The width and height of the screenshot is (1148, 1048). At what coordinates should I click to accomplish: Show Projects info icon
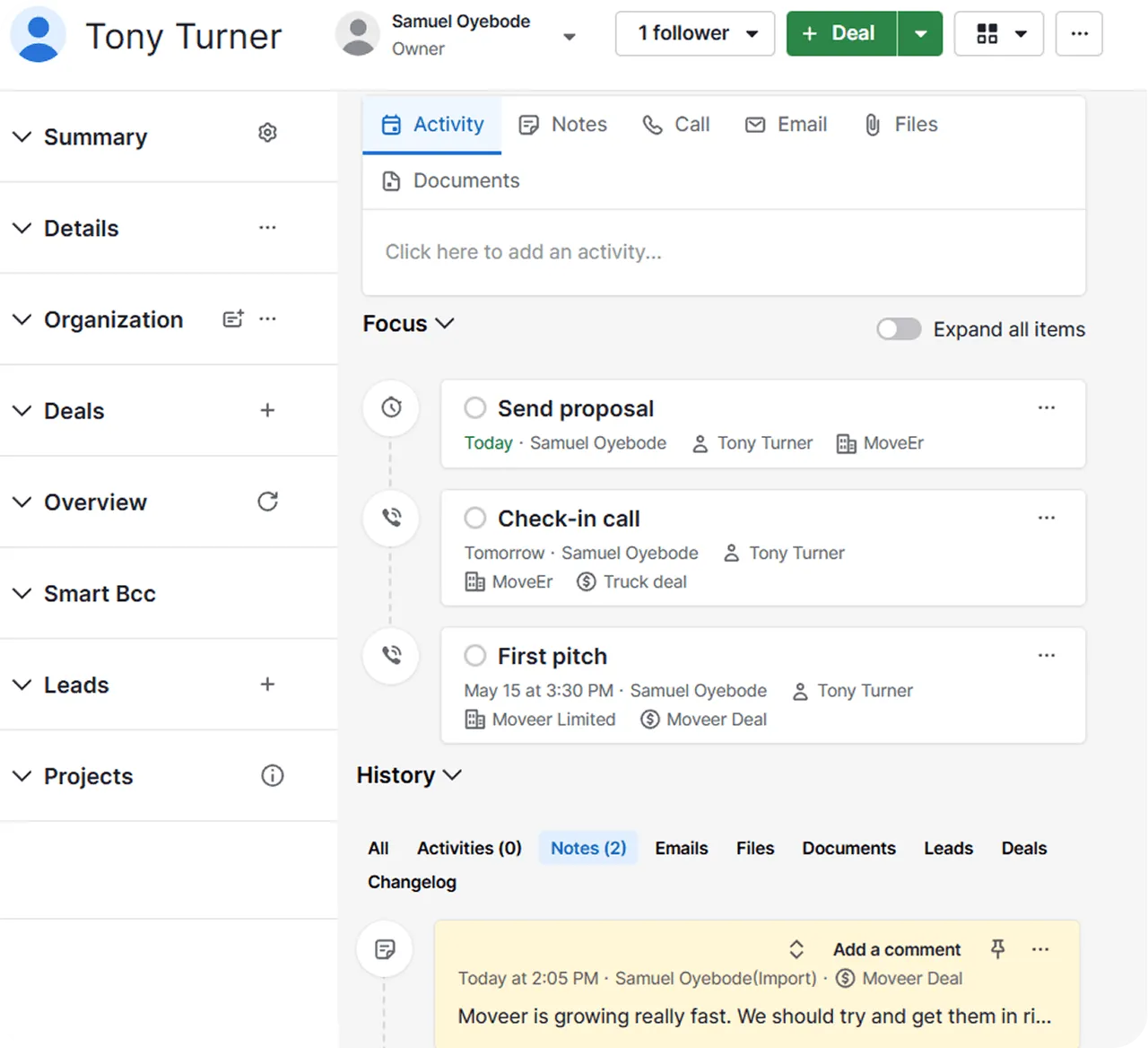point(273,775)
